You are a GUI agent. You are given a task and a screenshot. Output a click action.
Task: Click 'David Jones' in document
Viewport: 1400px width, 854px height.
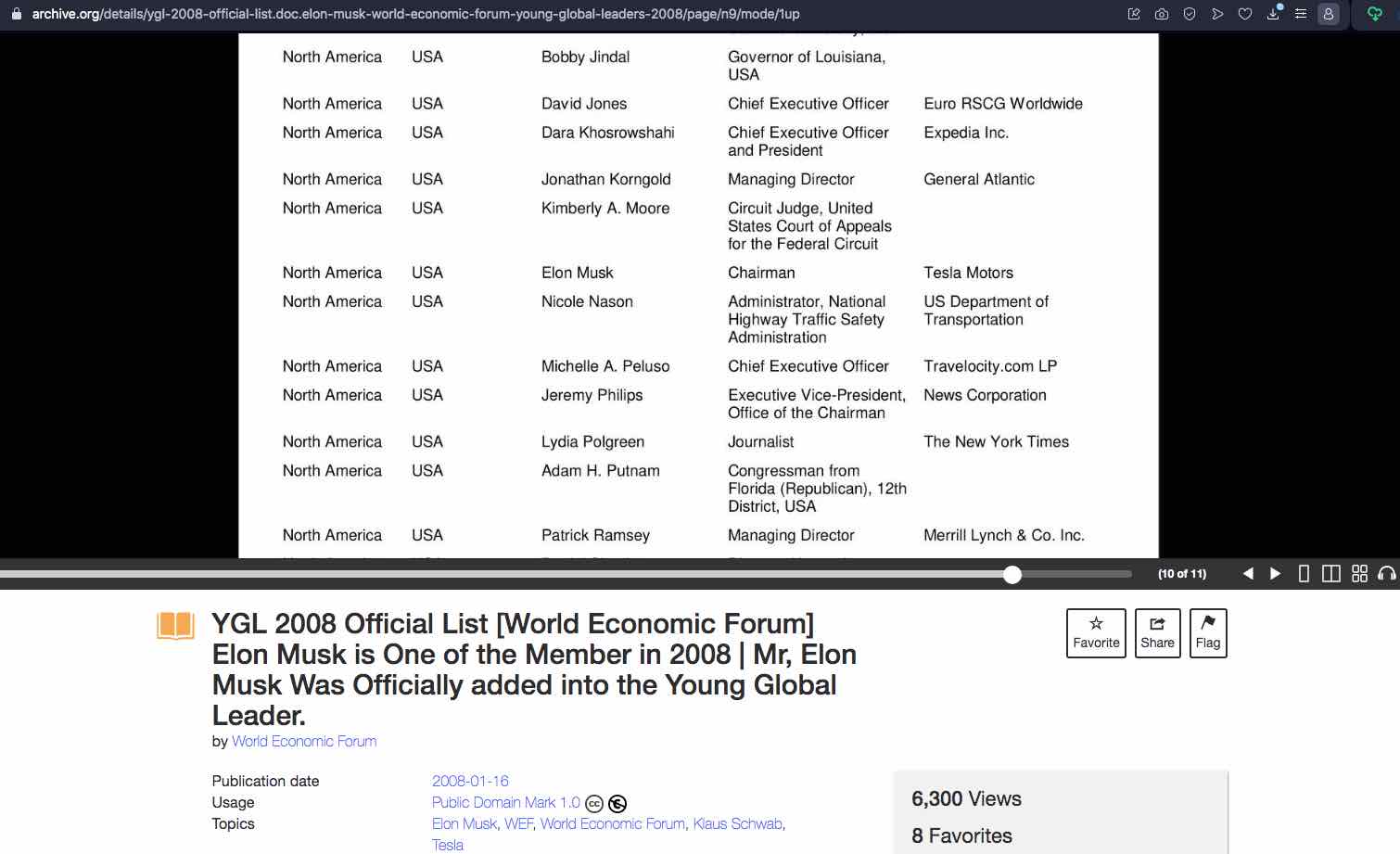tap(584, 104)
